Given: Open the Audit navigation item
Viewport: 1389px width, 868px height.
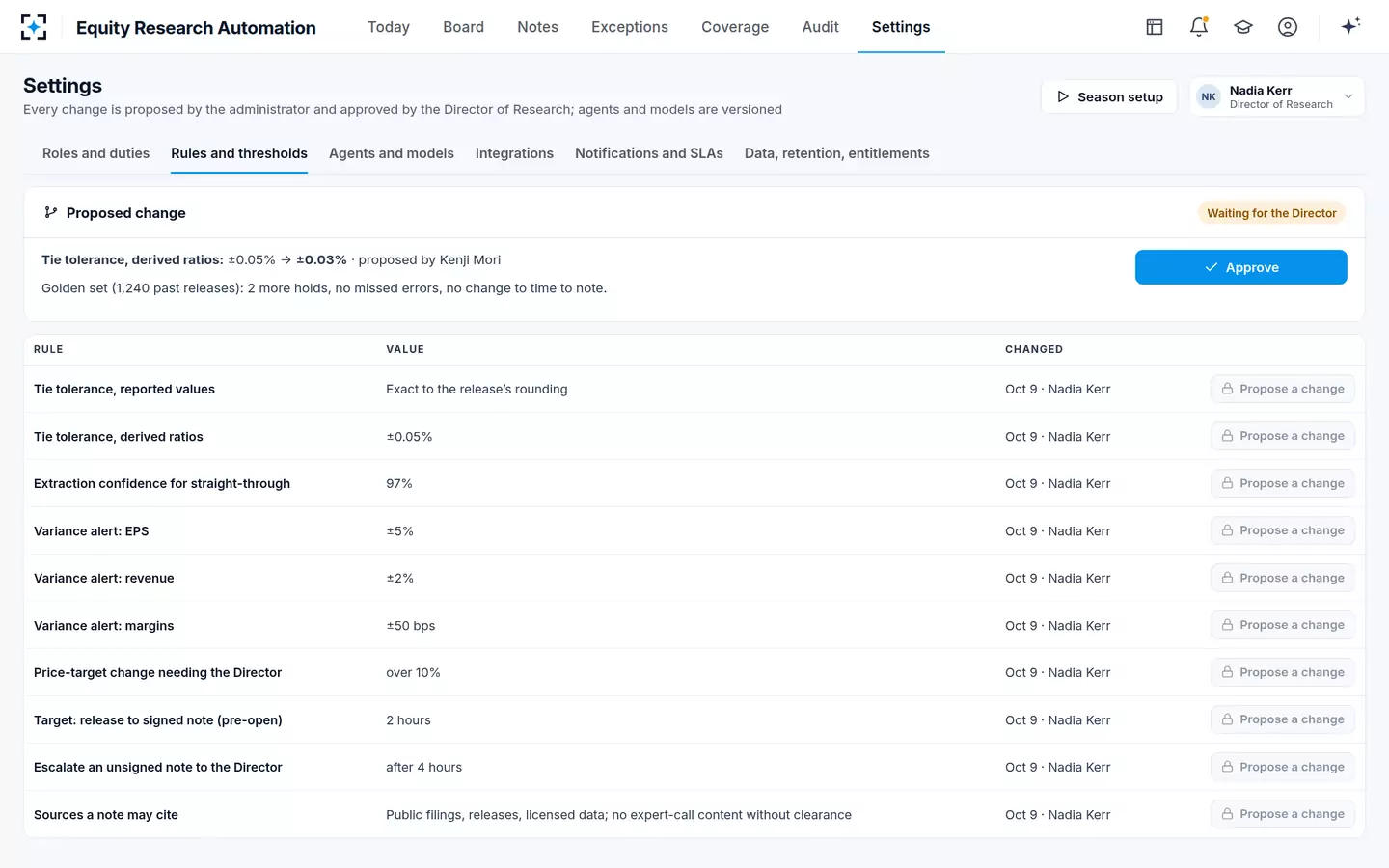Looking at the screenshot, I should (x=821, y=27).
